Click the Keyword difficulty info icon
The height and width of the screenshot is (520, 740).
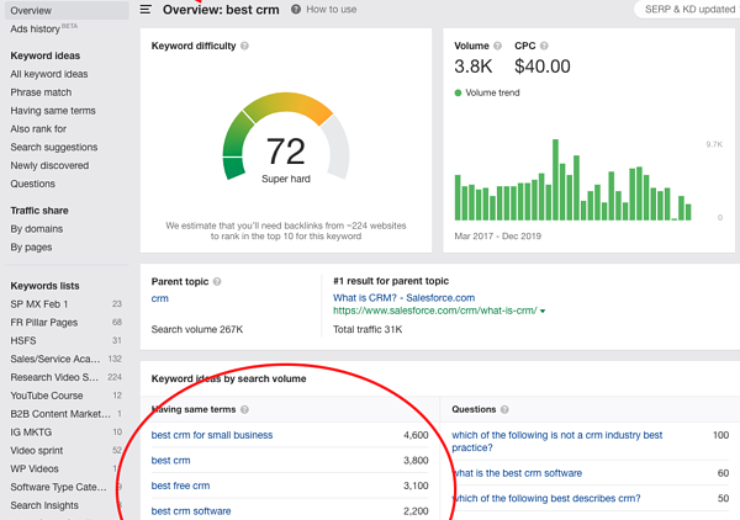click(245, 46)
